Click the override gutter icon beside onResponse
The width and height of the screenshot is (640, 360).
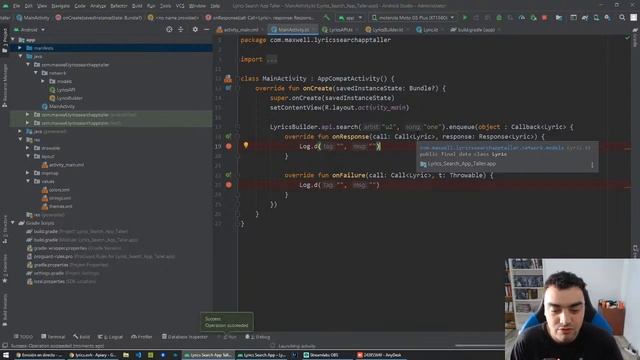[229, 136]
